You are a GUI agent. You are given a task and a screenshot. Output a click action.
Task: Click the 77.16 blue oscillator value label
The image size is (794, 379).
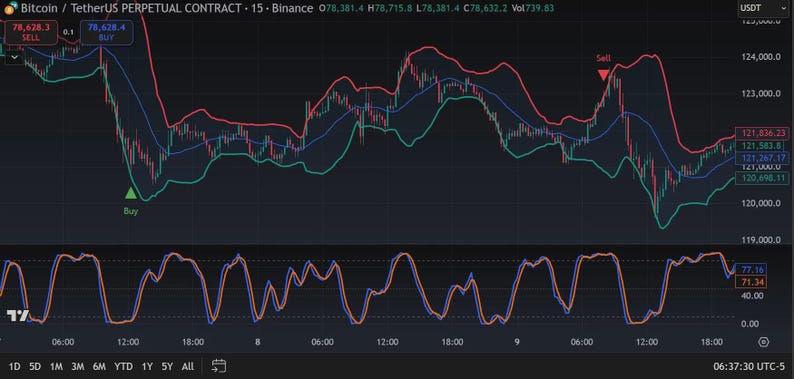750,270
